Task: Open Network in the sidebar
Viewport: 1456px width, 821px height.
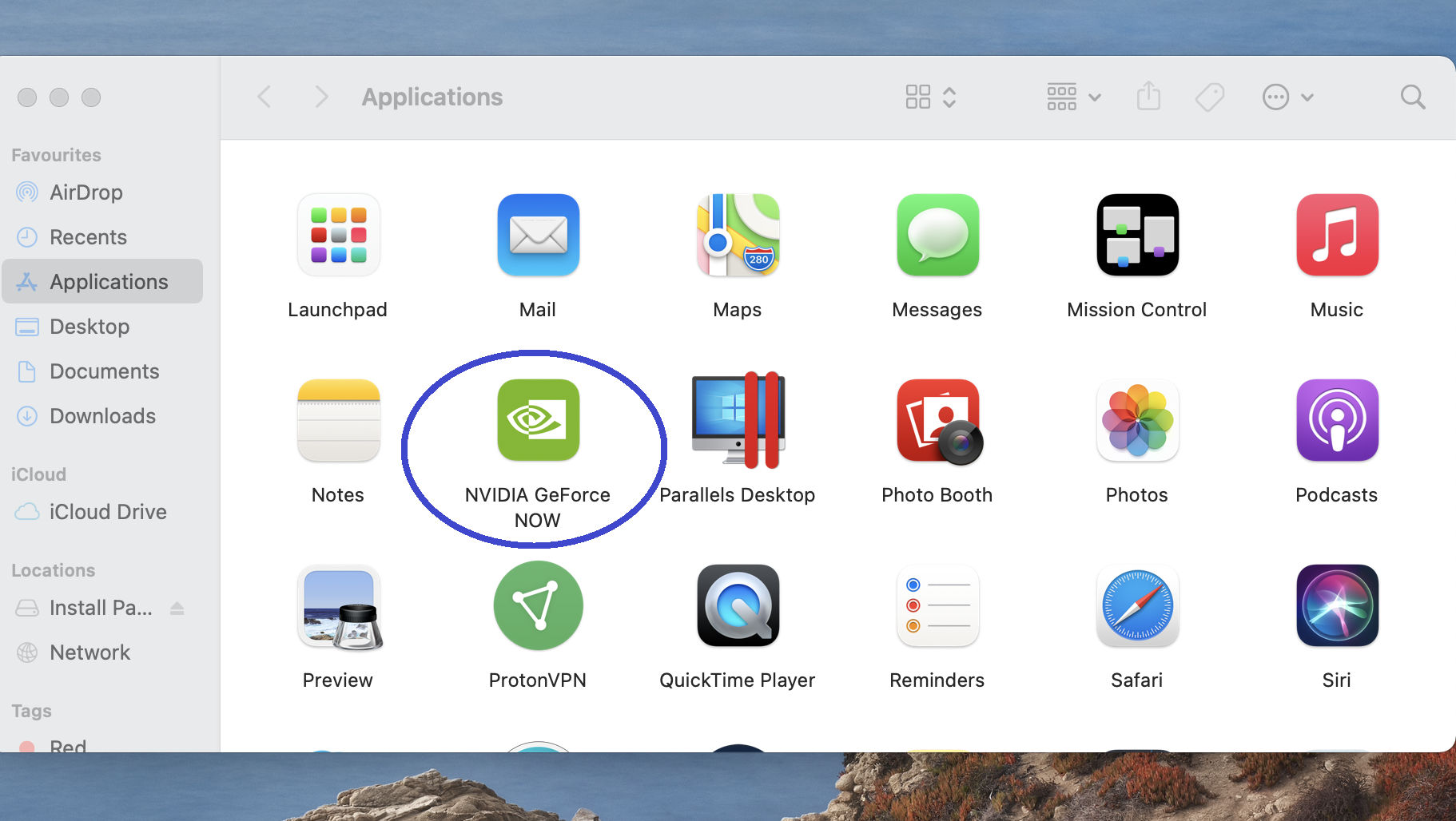Action: [x=102, y=652]
